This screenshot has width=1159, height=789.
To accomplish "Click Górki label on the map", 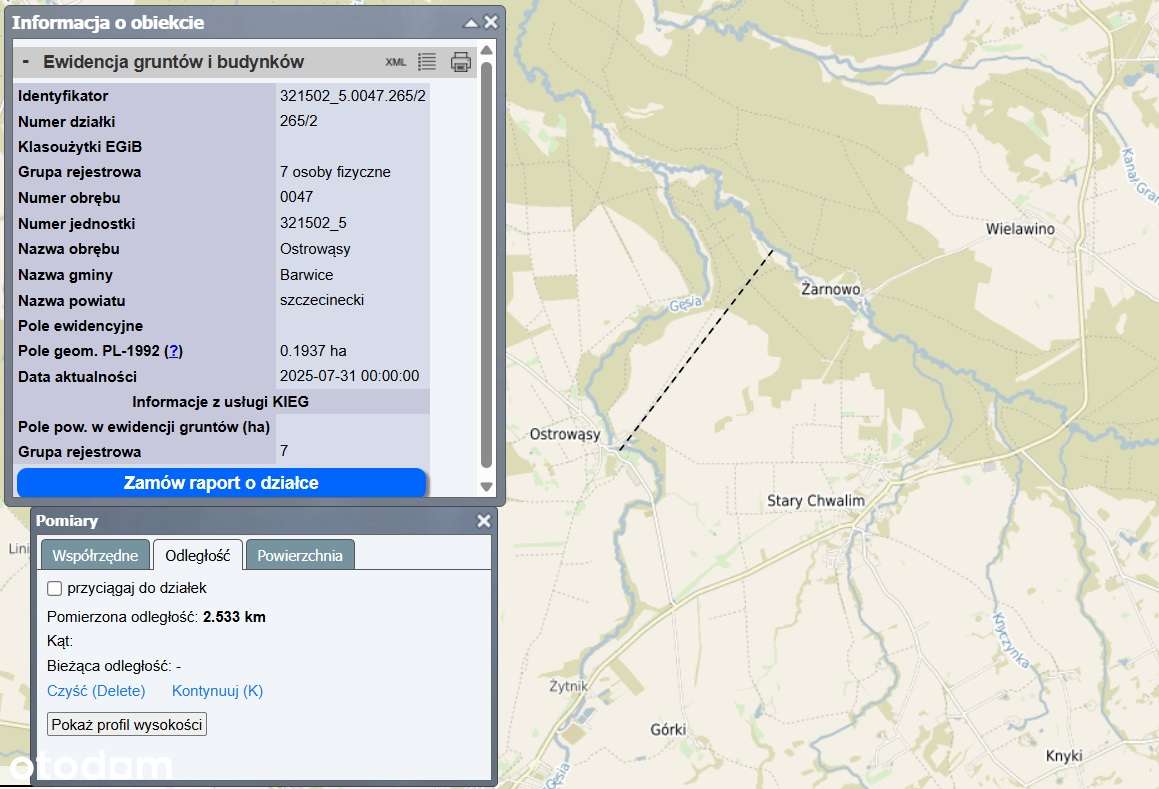I will click(x=668, y=730).
